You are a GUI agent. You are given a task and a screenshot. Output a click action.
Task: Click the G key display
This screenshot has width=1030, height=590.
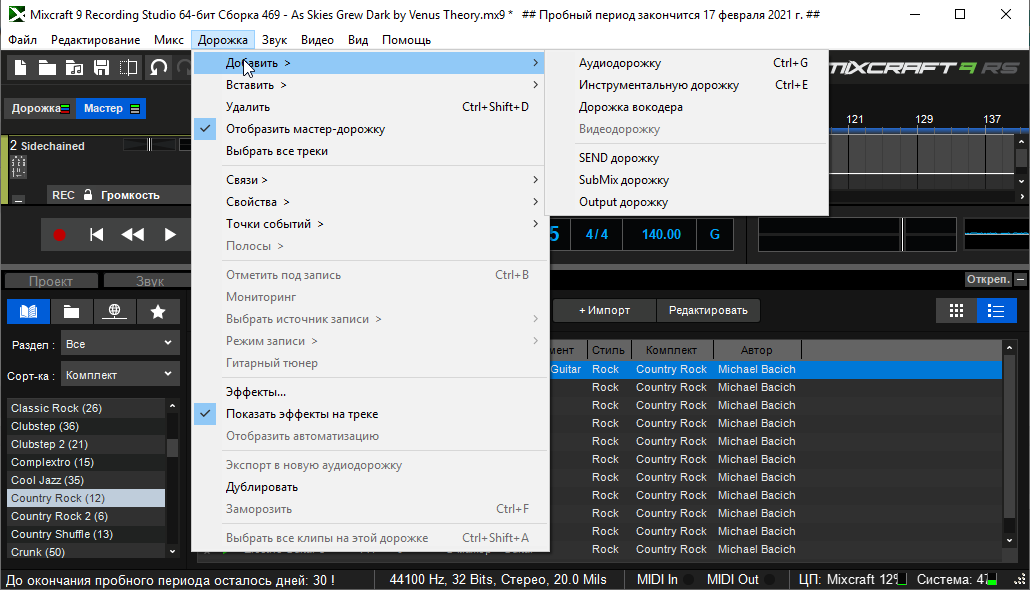click(x=715, y=235)
